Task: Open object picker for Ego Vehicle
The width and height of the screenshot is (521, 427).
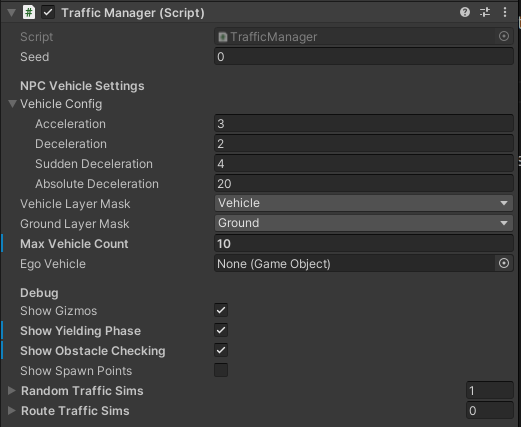Action: (504, 263)
